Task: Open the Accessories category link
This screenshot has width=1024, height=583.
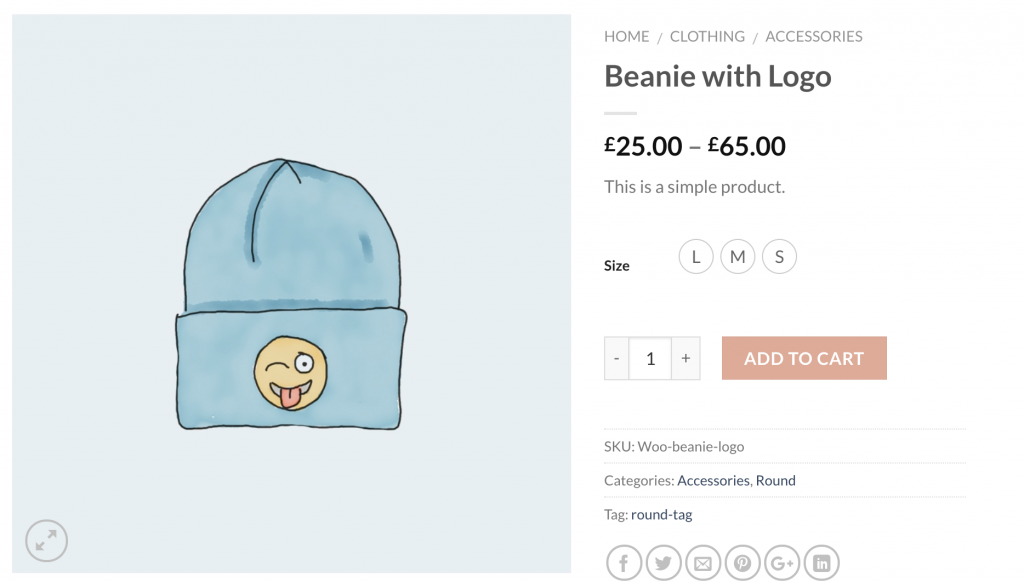Action: point(713,481)
